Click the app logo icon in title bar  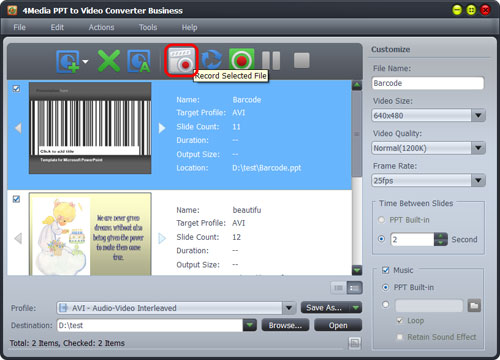click(13, 10)
